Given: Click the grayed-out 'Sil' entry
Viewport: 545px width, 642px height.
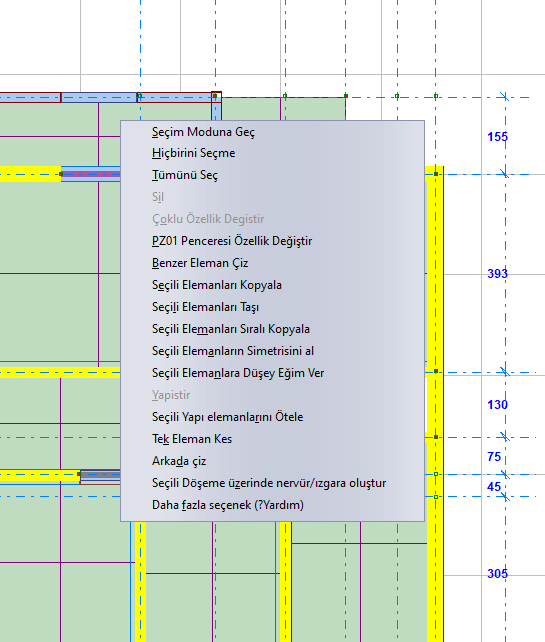Looking at the screenshot, I should coord(272,197).
